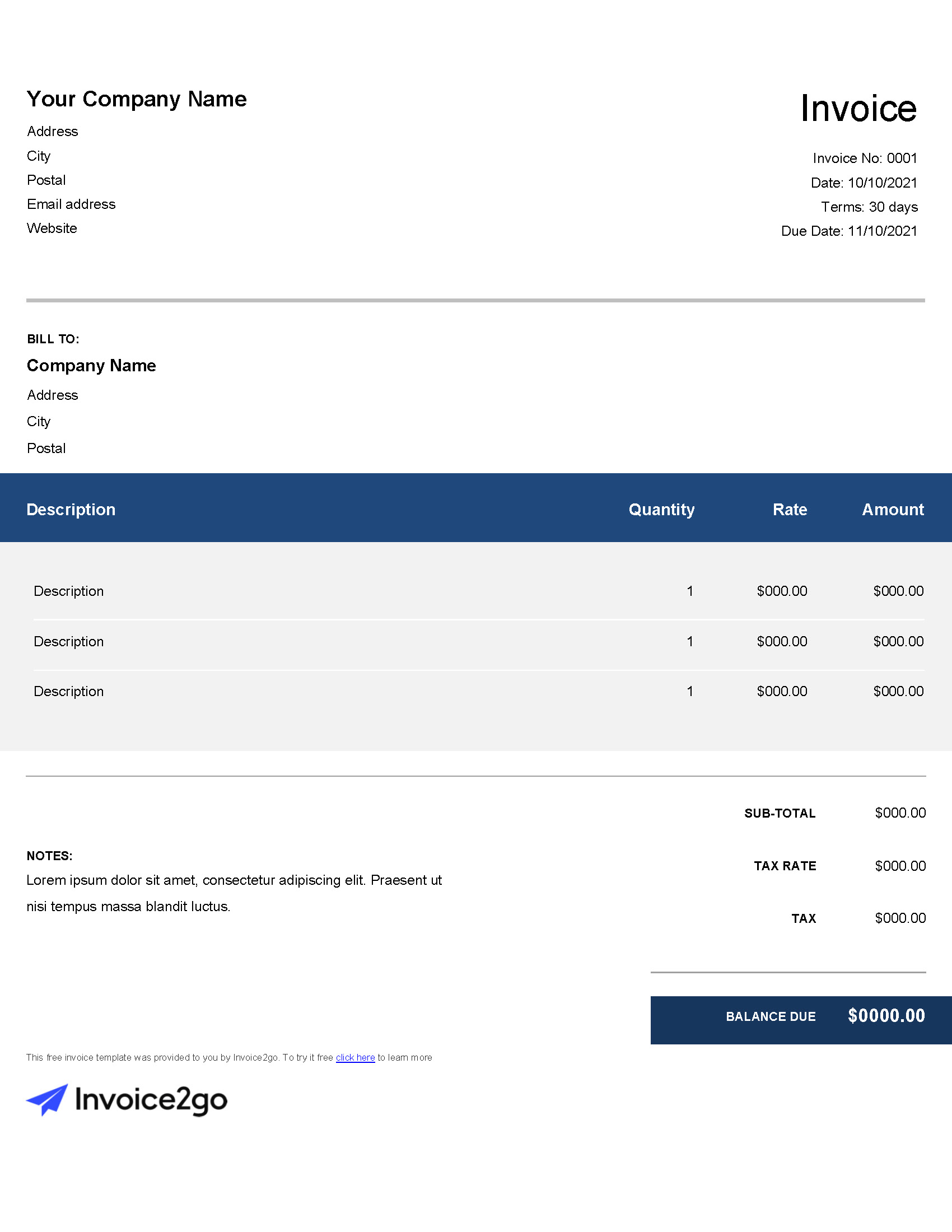The width and height of the screenshot is (952, 1232).
Task: Select the "Your Company Name" heading
Action: coord(137,99)
